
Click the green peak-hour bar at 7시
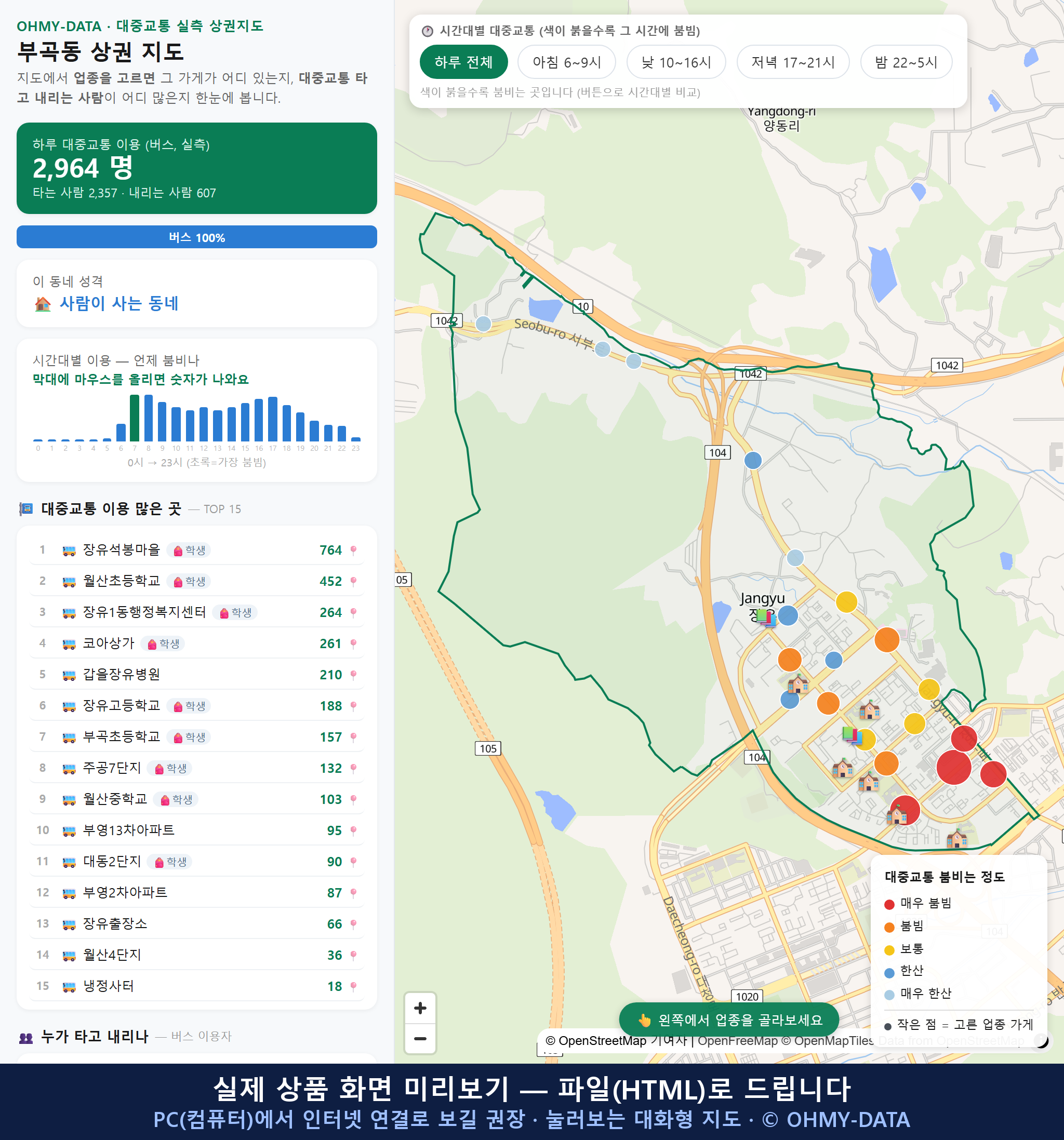135,418
